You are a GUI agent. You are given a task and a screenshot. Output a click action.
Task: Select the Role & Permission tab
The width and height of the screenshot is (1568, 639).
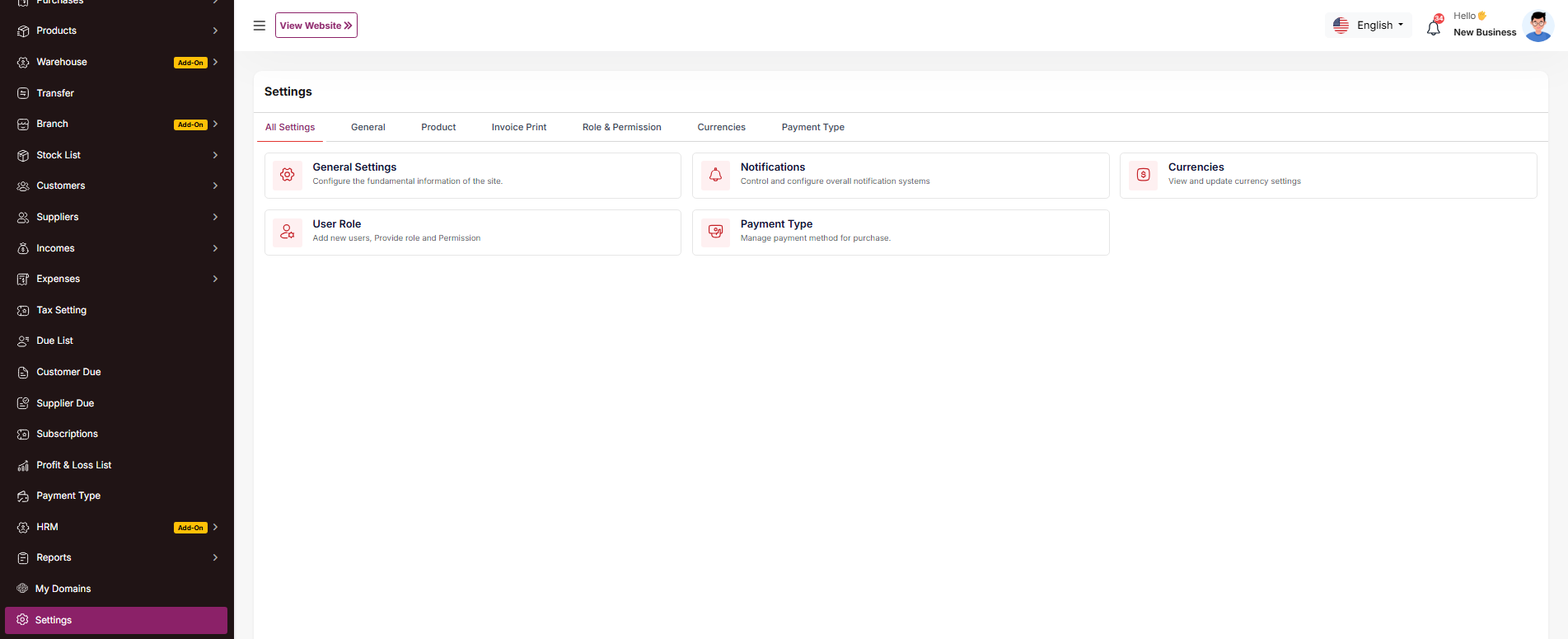(621, 127)
